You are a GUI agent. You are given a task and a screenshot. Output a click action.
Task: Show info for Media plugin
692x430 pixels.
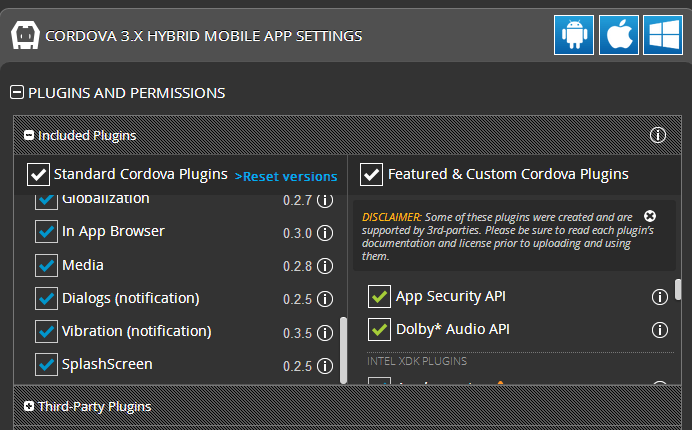click(x=325, y=266)
